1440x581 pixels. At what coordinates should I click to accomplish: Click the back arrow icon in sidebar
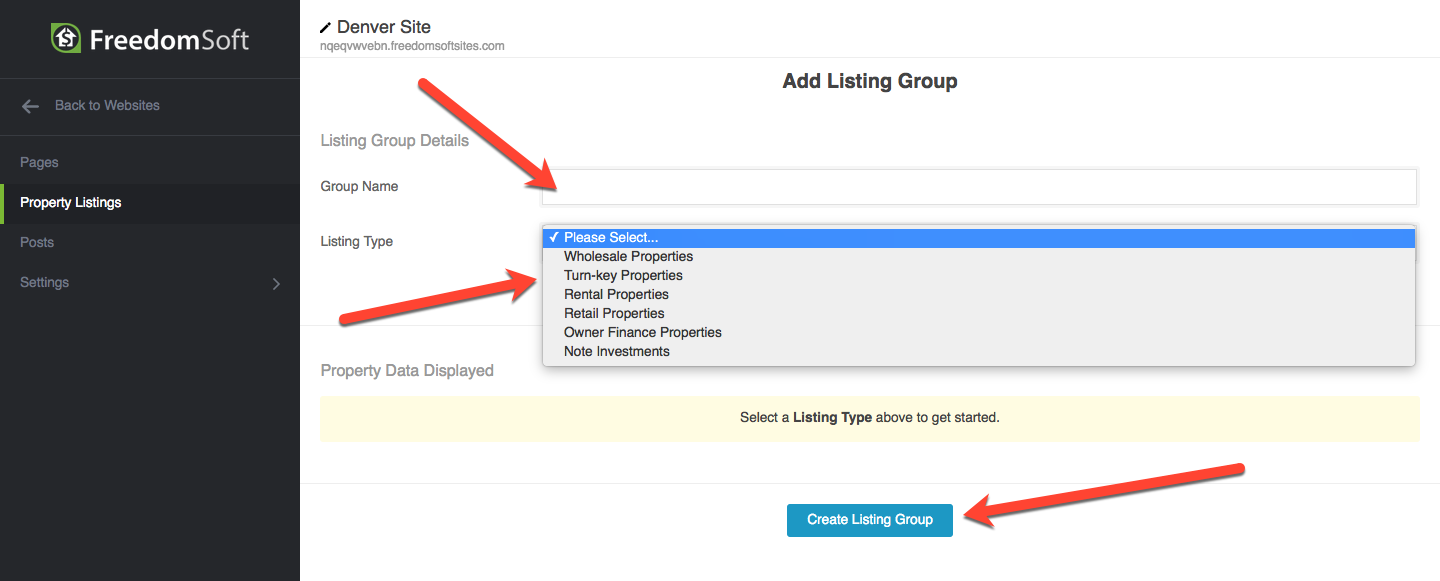[30, 106]
